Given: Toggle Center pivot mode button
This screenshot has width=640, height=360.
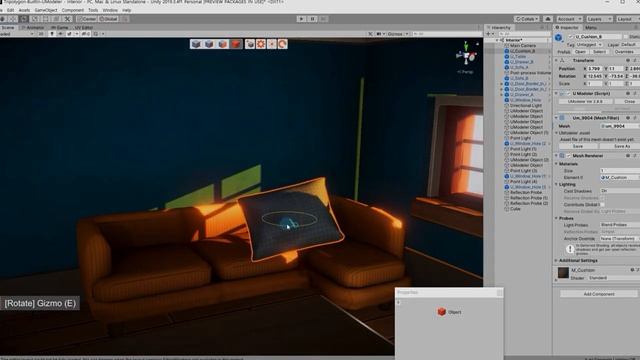Looking at the screenshot, I should coord(87,19).
